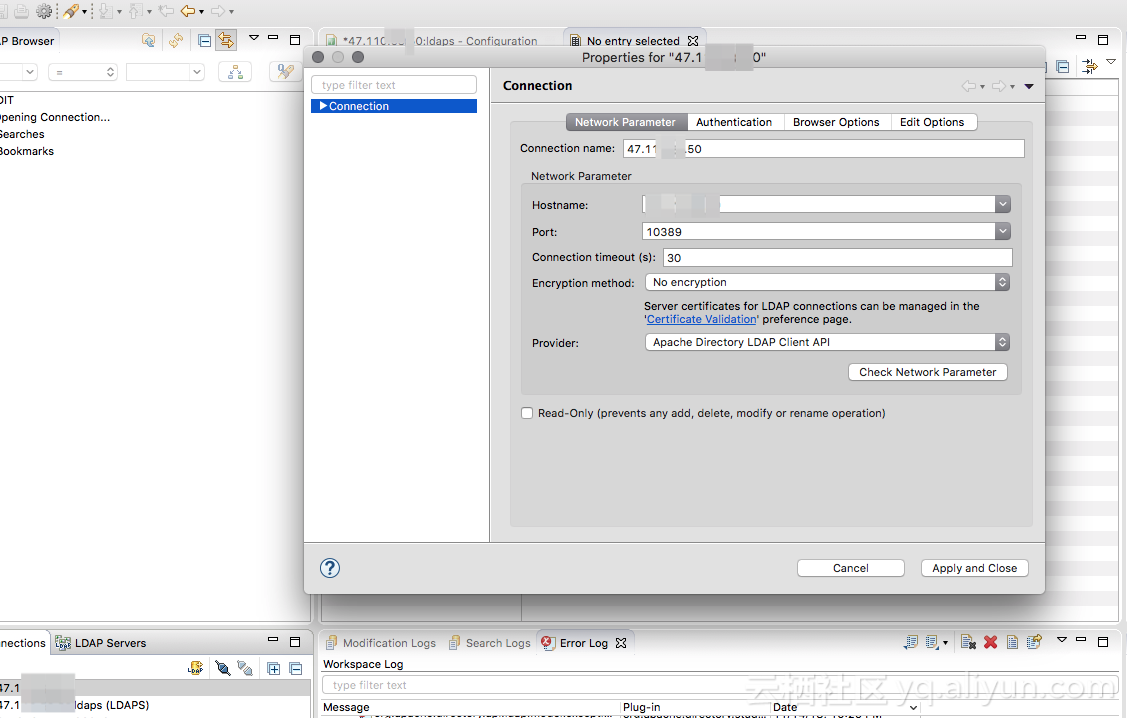Click the next annotation icon in the main toolbar
The height and width of the screenshot is (718, 1127).
tap(106, 11)
